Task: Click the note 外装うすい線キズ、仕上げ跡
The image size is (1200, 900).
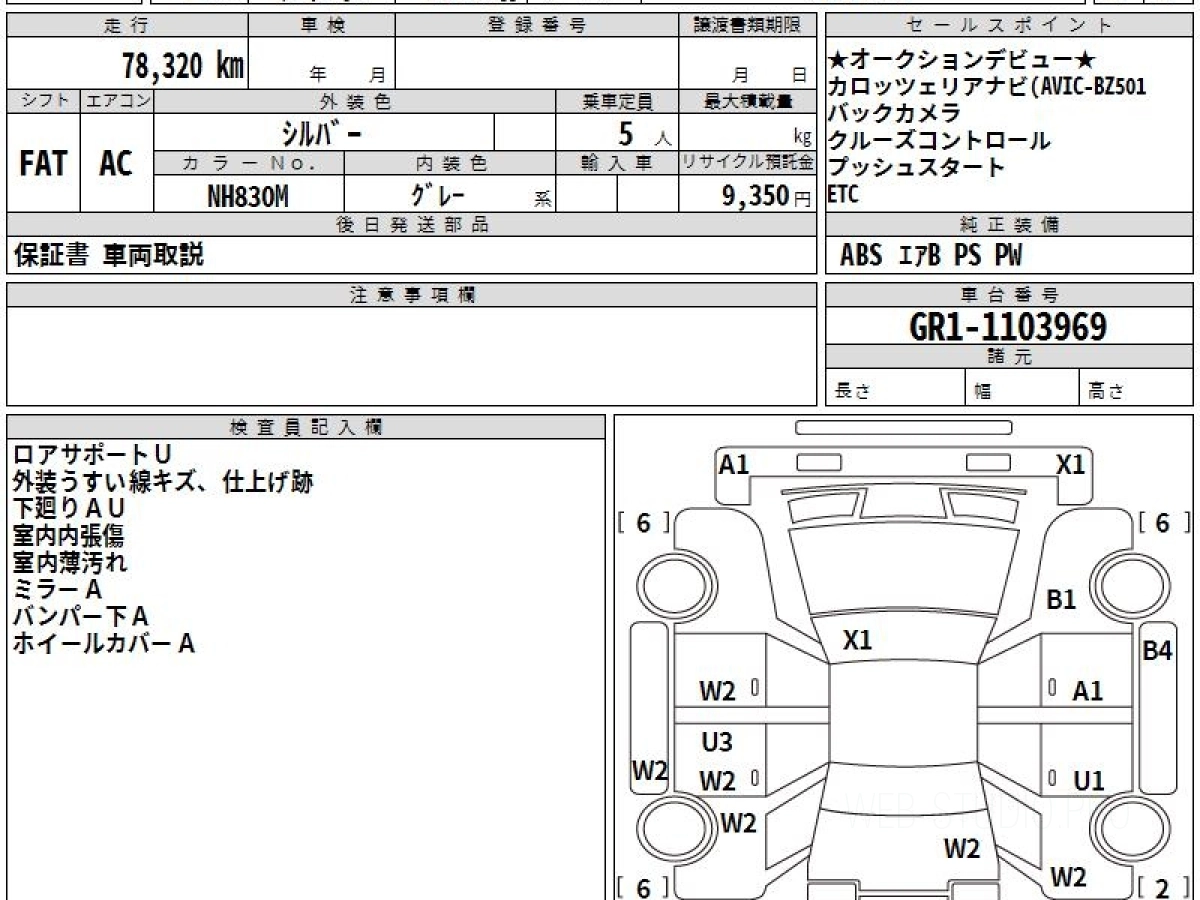Action: (x=163, y=482)
